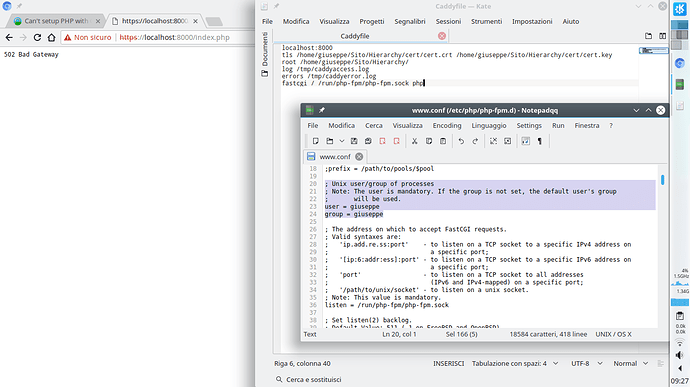Open new browser tab button

coord(214,21)
